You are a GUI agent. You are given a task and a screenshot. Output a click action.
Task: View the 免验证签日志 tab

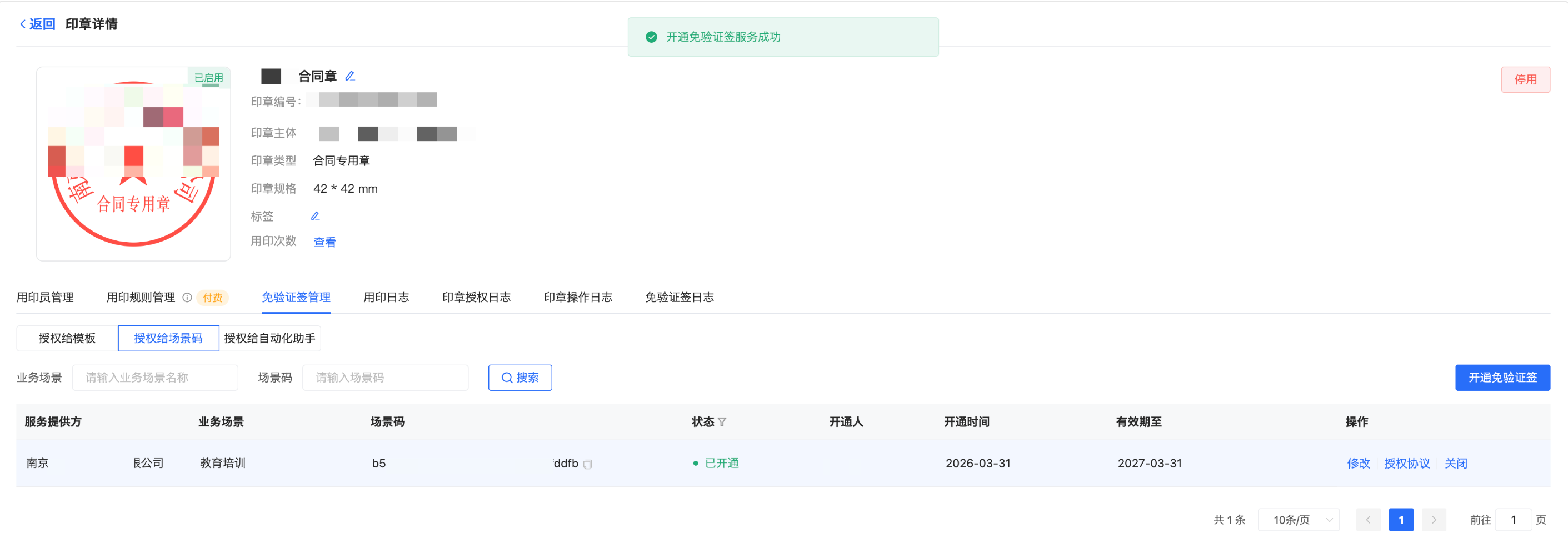coord(680,298)
